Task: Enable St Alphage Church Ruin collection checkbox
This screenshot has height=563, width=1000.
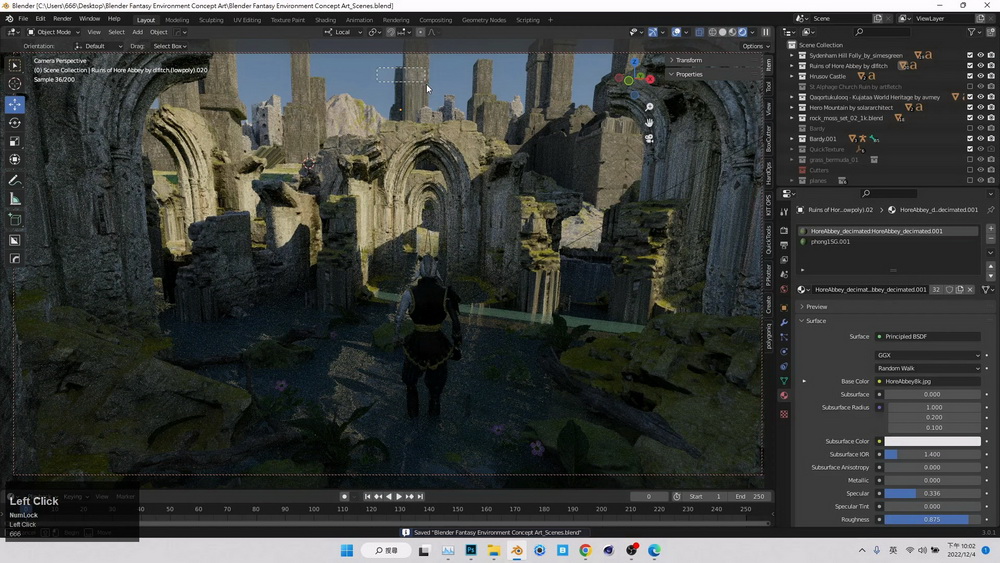Action: [970, 87]
